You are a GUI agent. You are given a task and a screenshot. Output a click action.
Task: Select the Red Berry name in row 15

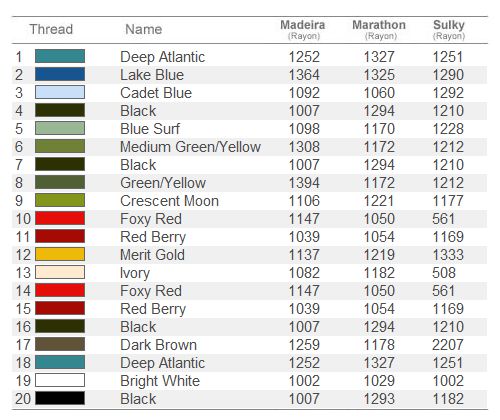[153, 309]
